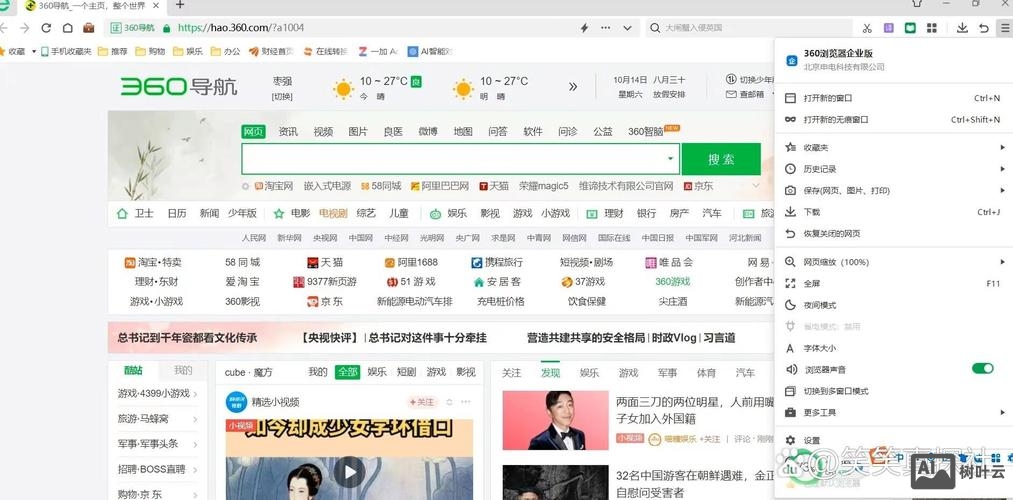Click the 360浏览器企业版 account logo
This screenshot has height=500, width=1013.
coord(791,60)
